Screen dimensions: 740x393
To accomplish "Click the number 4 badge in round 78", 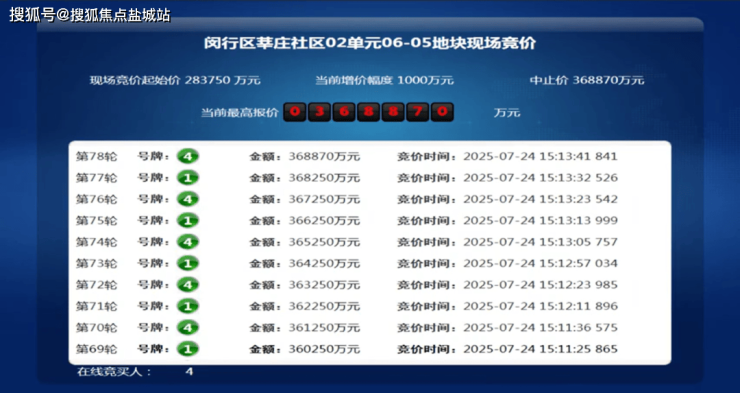I will [x=188, y=156].
